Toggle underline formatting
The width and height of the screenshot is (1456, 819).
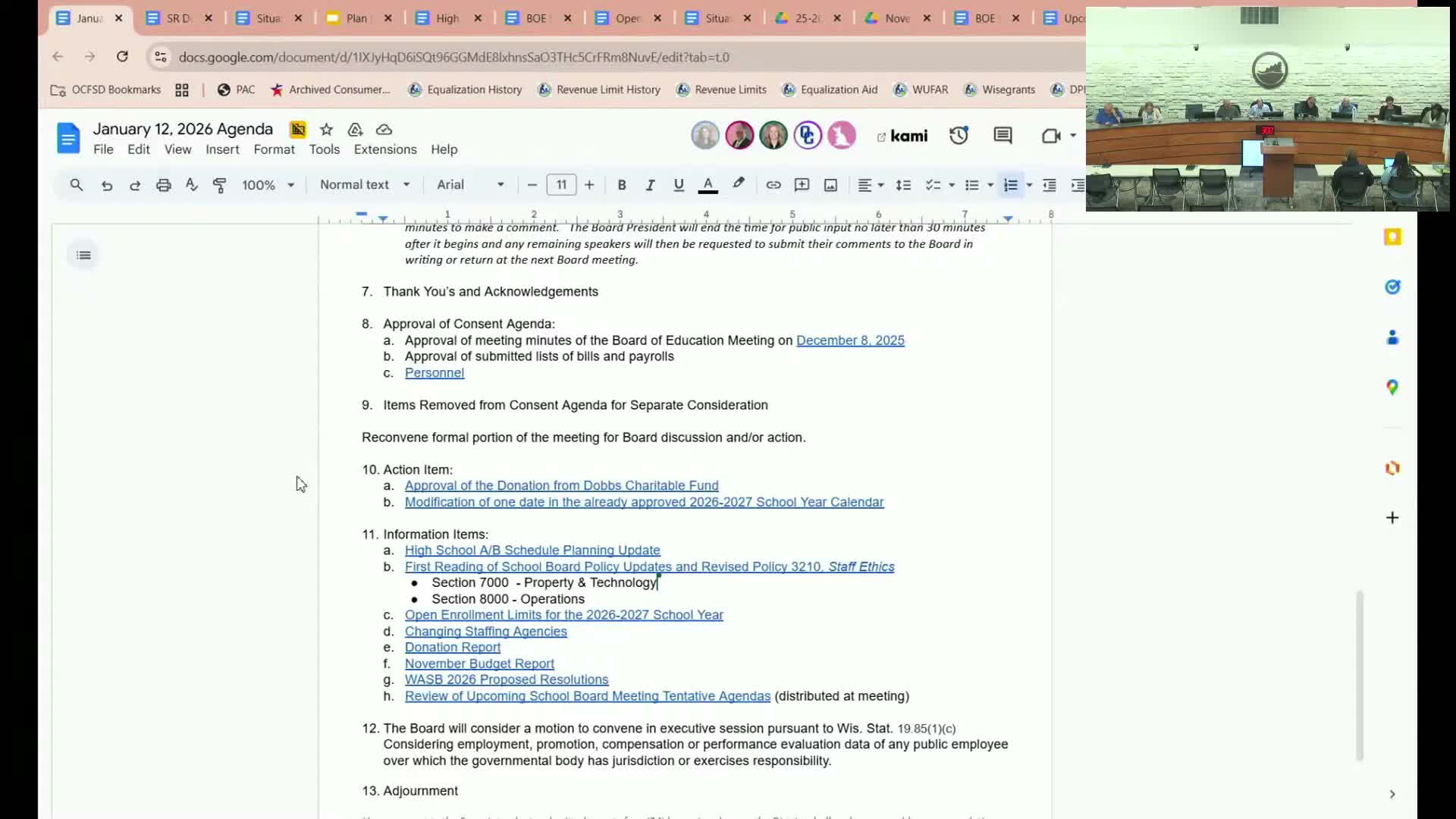coord(678,185)
